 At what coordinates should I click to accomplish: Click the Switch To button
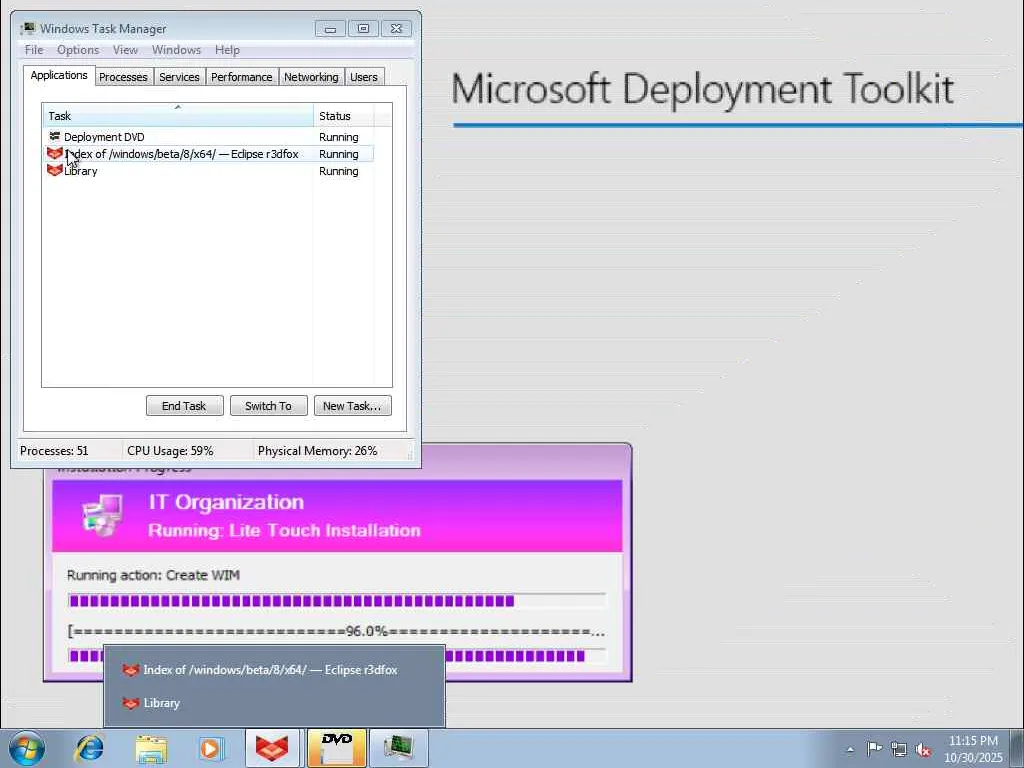click(268, 406)
